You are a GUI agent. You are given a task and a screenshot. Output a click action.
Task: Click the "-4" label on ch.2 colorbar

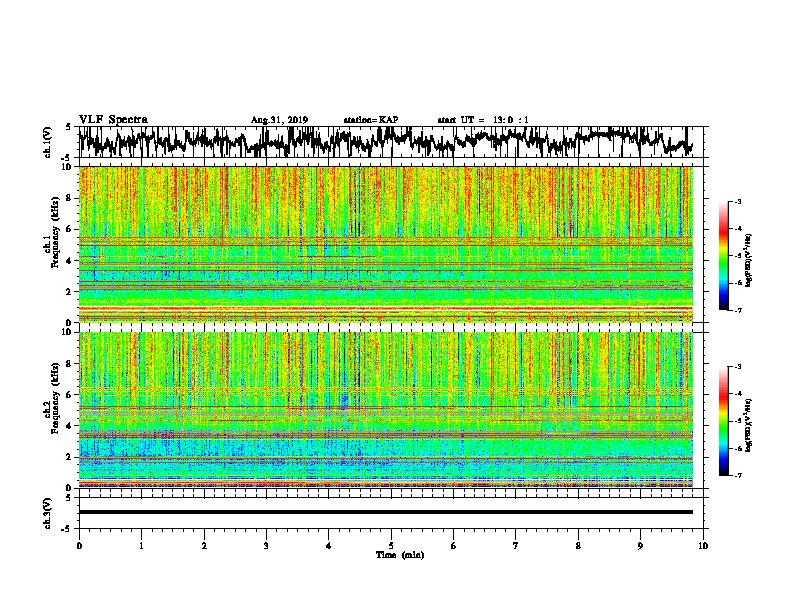[x=737, y=394]
